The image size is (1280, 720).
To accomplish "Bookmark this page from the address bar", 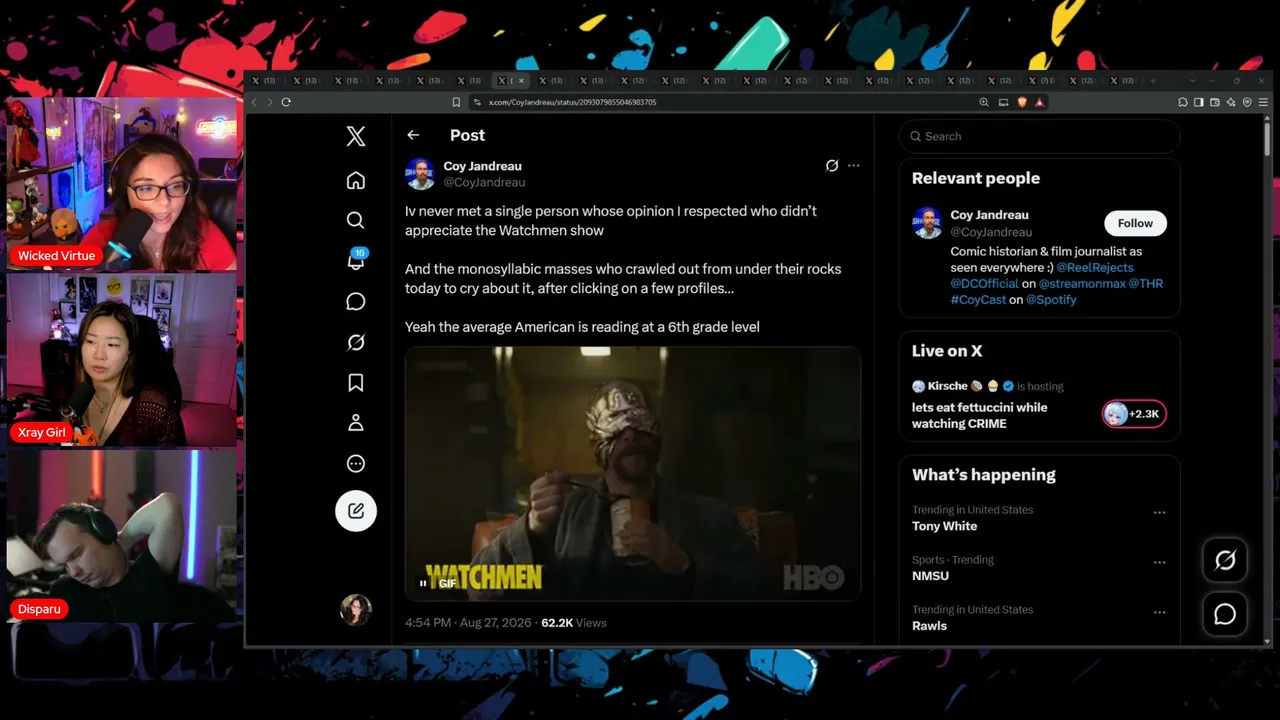I will (456, 102).
